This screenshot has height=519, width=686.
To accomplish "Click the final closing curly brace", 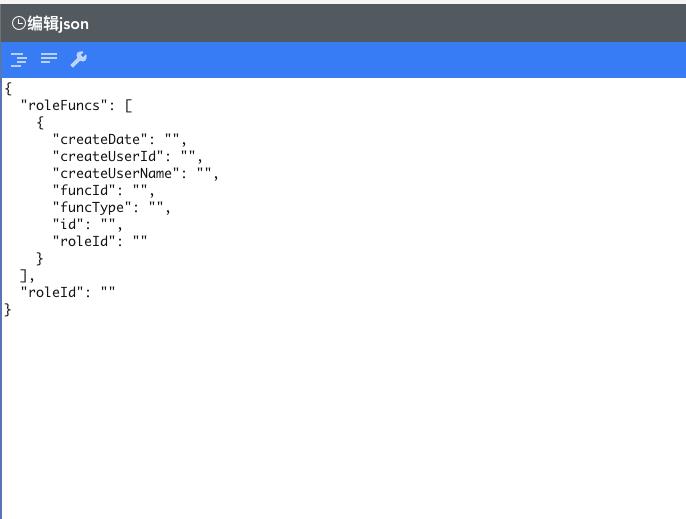I will coord(8,310).
